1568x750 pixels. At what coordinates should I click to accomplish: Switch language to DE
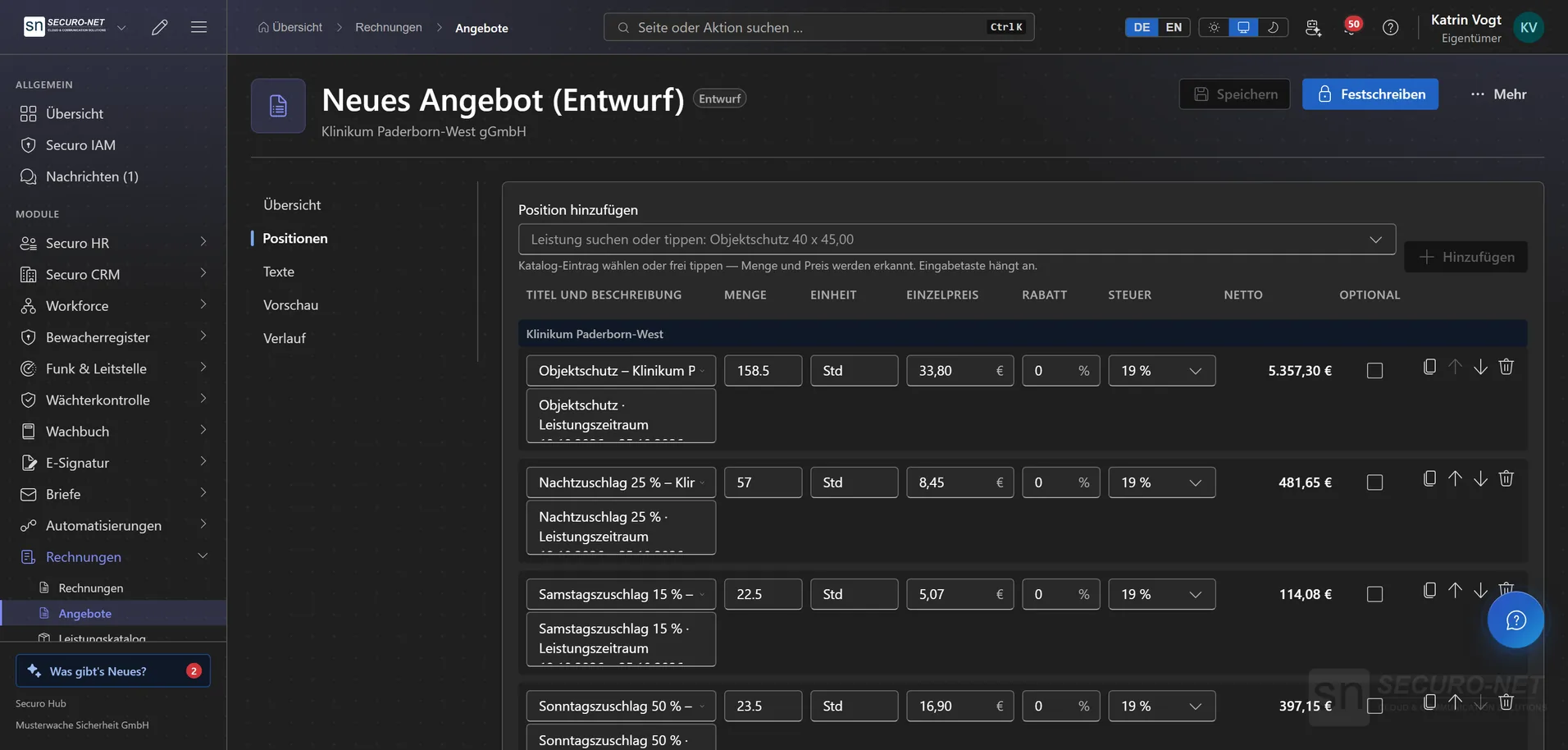pyautogui.click(x=1142, y=27)
